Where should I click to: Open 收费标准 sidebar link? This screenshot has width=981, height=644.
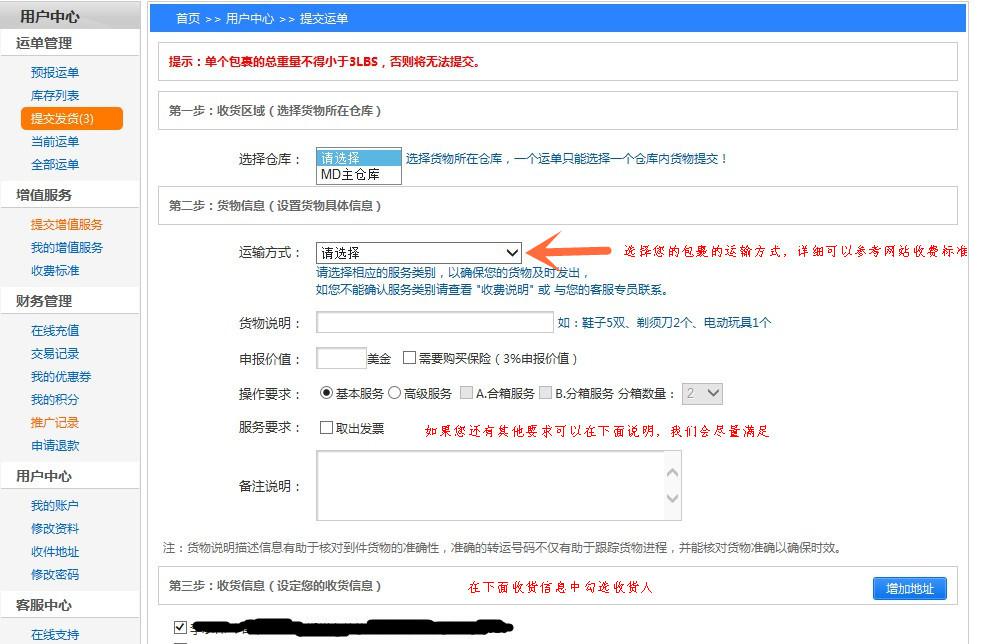pos(55,271)
